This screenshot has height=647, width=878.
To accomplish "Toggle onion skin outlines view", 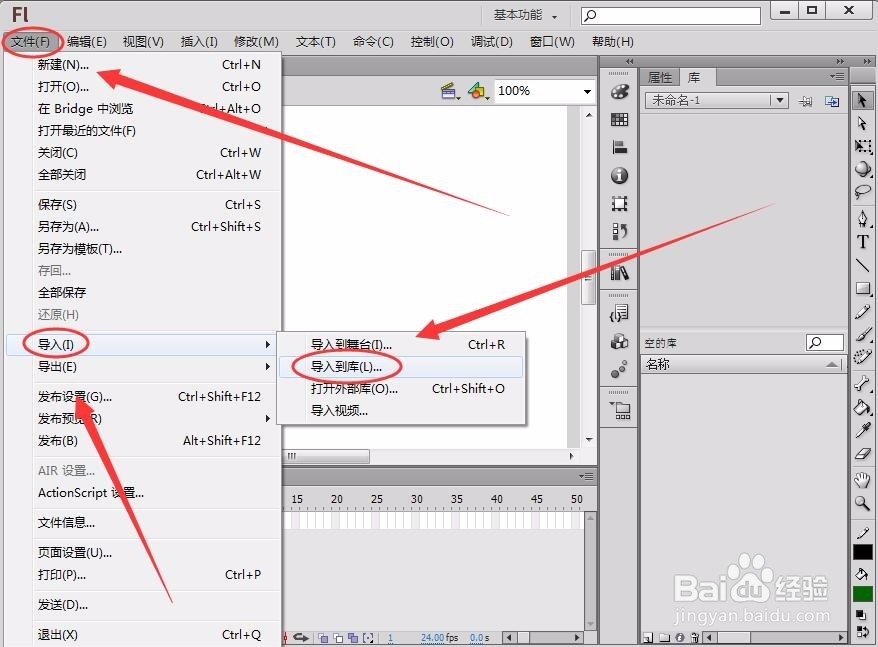I will pyautogui.click(x=339, y=638).
